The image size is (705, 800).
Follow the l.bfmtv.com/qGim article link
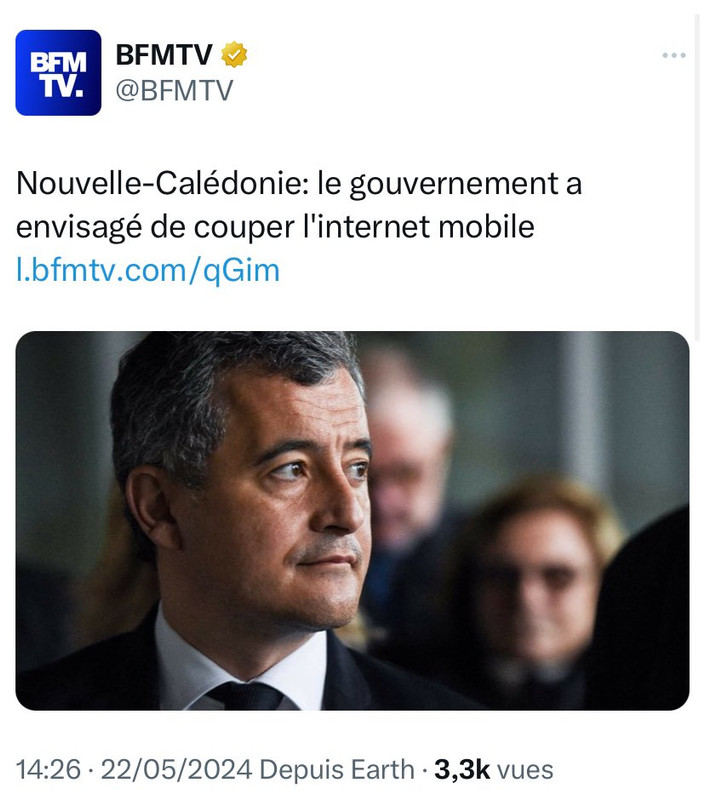tap(148, 270)
